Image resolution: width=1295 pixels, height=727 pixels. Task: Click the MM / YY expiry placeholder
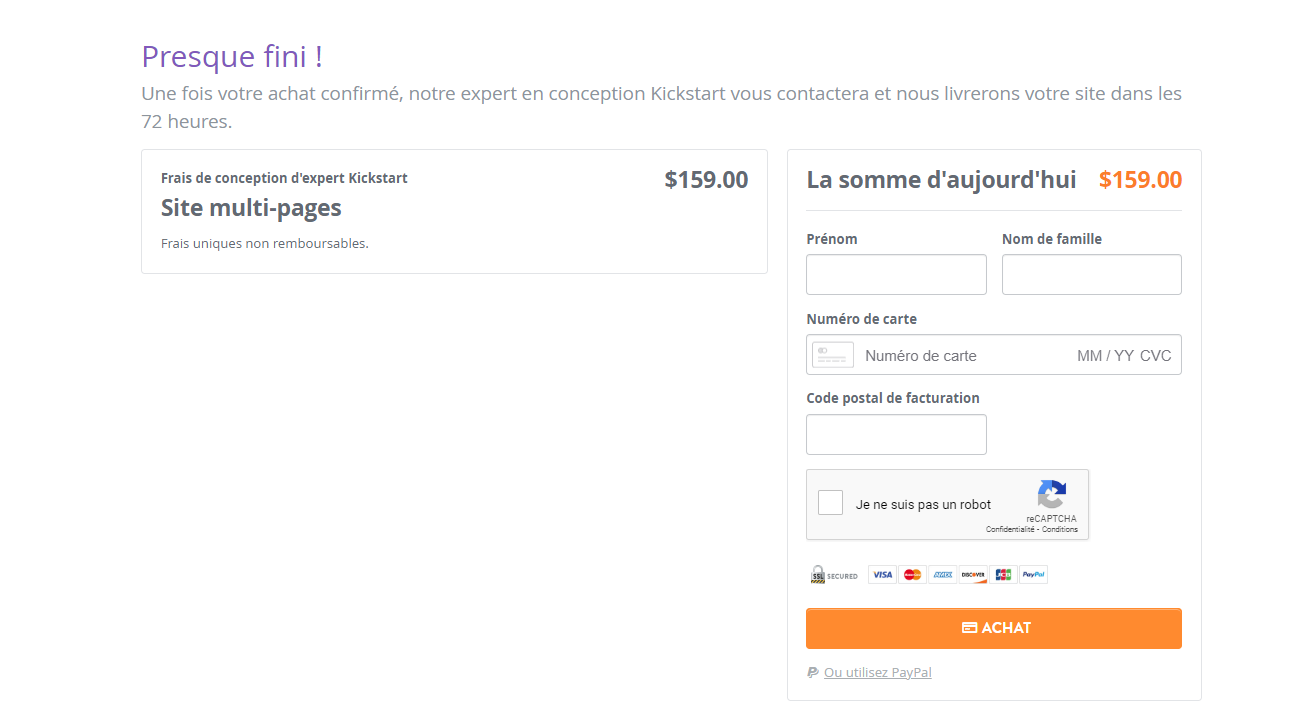point(1105,356)
